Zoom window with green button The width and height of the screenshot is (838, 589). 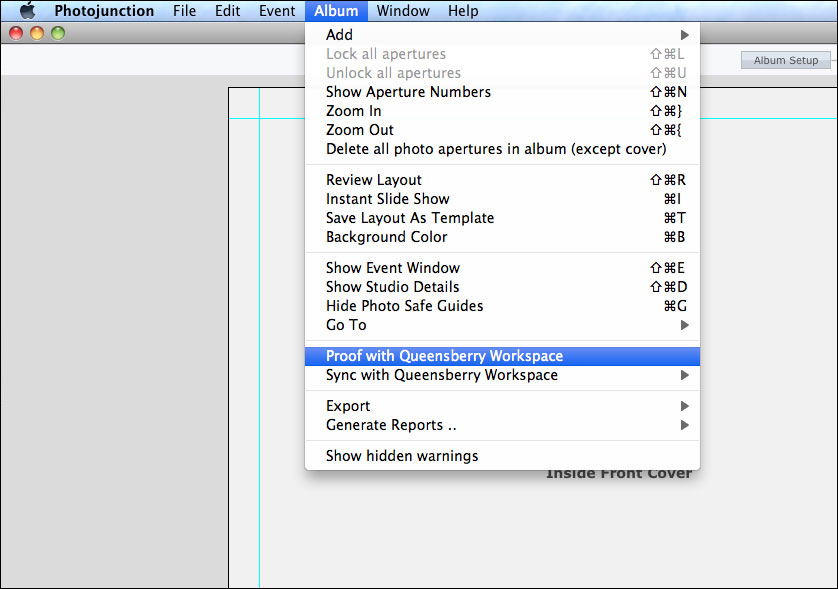point(58,33)
